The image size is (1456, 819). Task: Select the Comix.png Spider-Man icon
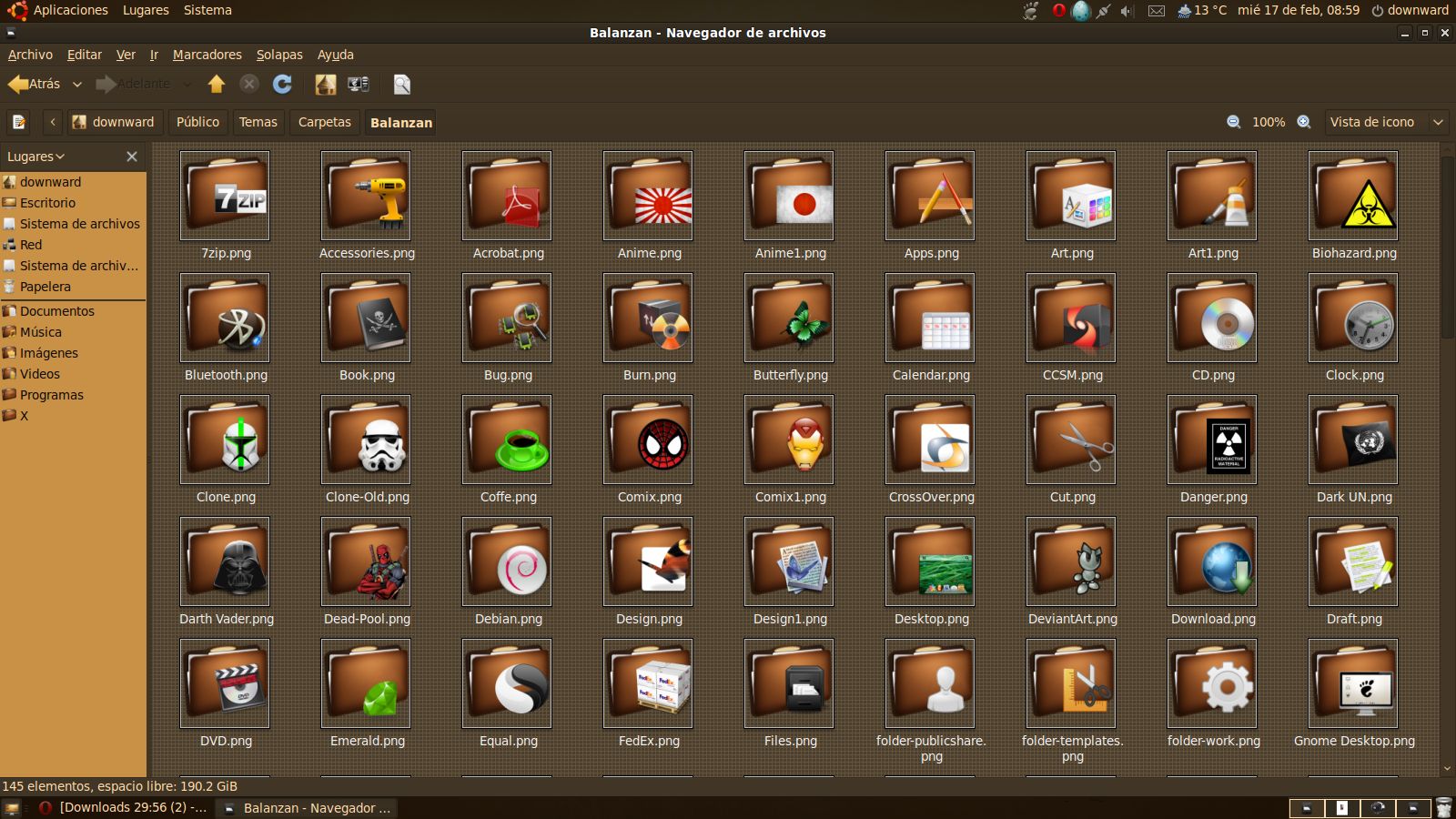(648, 440)
